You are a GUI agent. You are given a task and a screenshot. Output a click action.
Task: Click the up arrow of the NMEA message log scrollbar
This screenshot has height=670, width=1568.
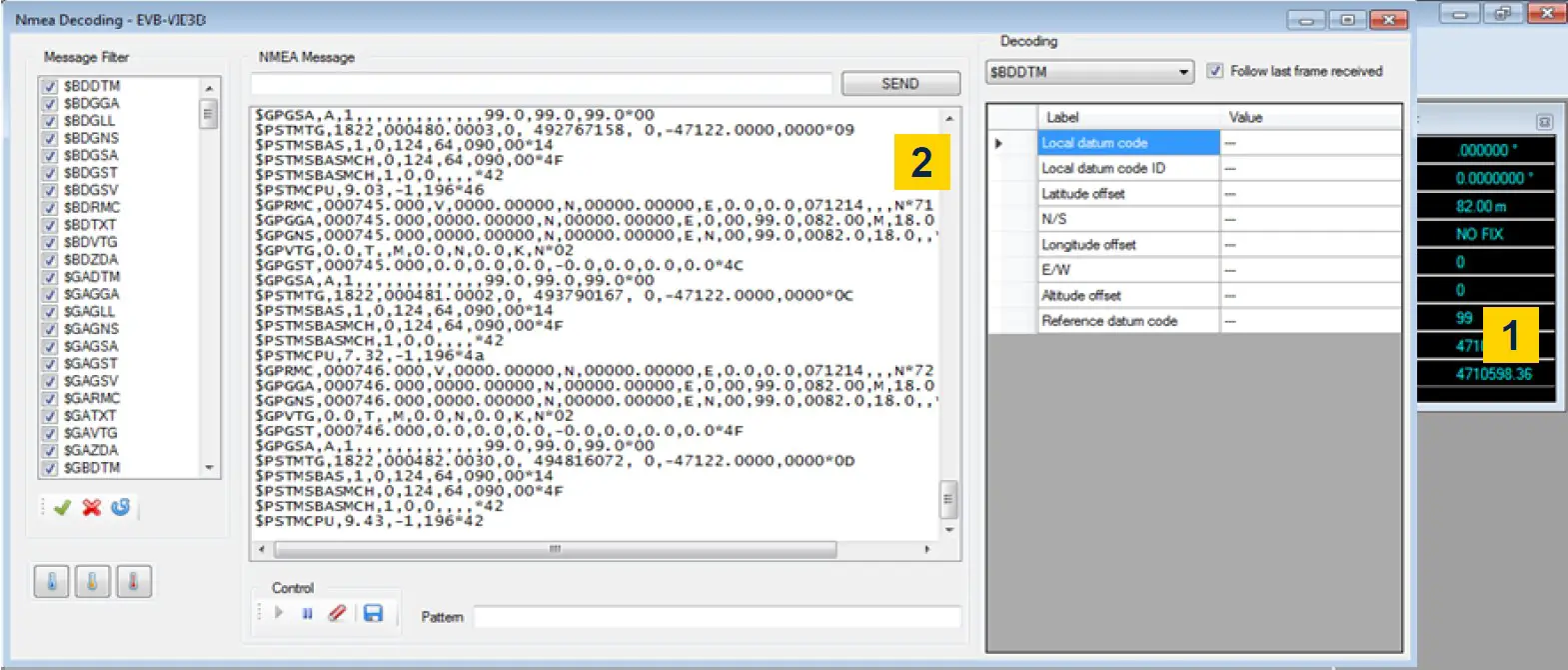(x=949, y=118)
